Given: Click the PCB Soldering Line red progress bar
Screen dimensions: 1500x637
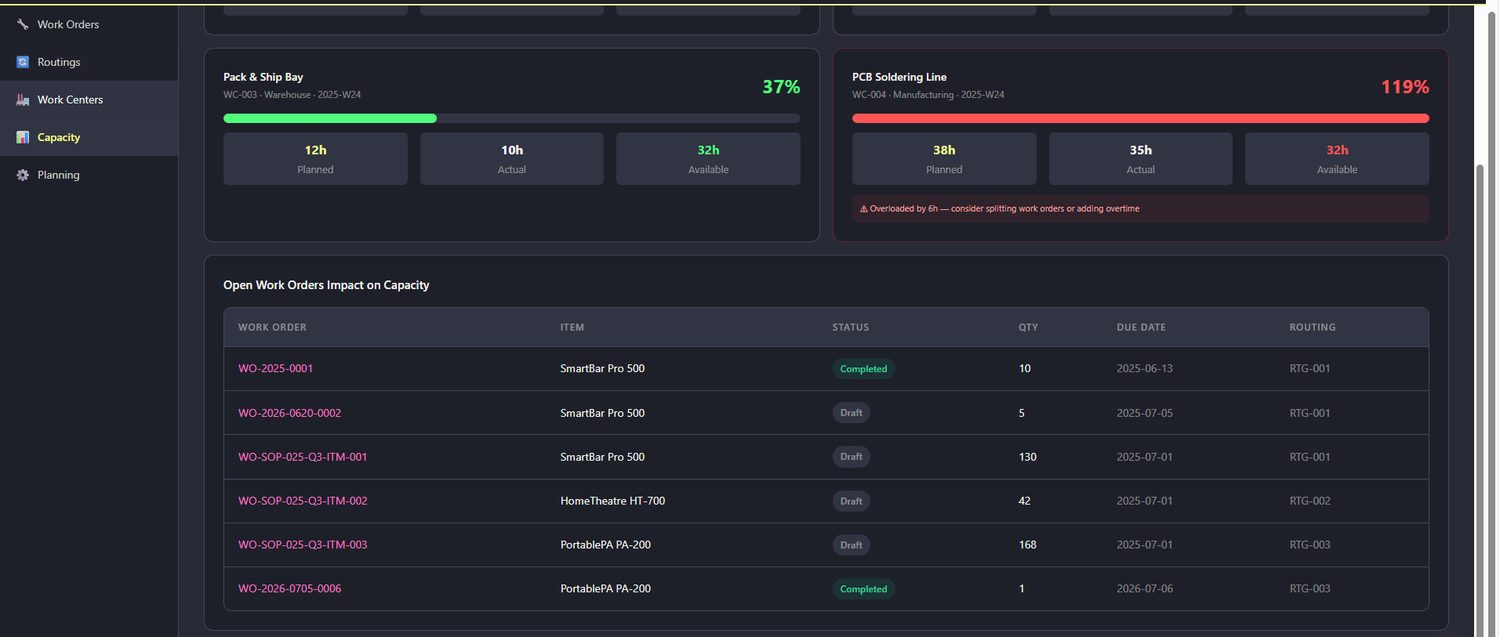Looking at the screenshot, I should tap(1140, 118).
